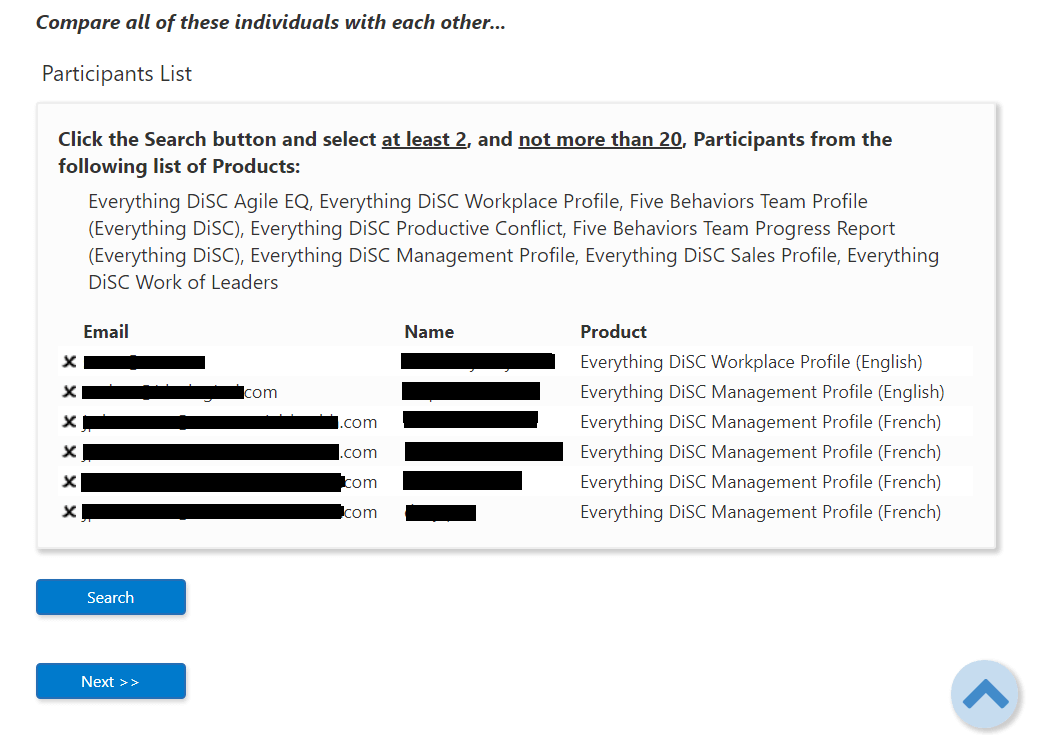The height and width of the screenshot is (735, 1051).
Task: Click the Email column header
Action: click(106, 332)
